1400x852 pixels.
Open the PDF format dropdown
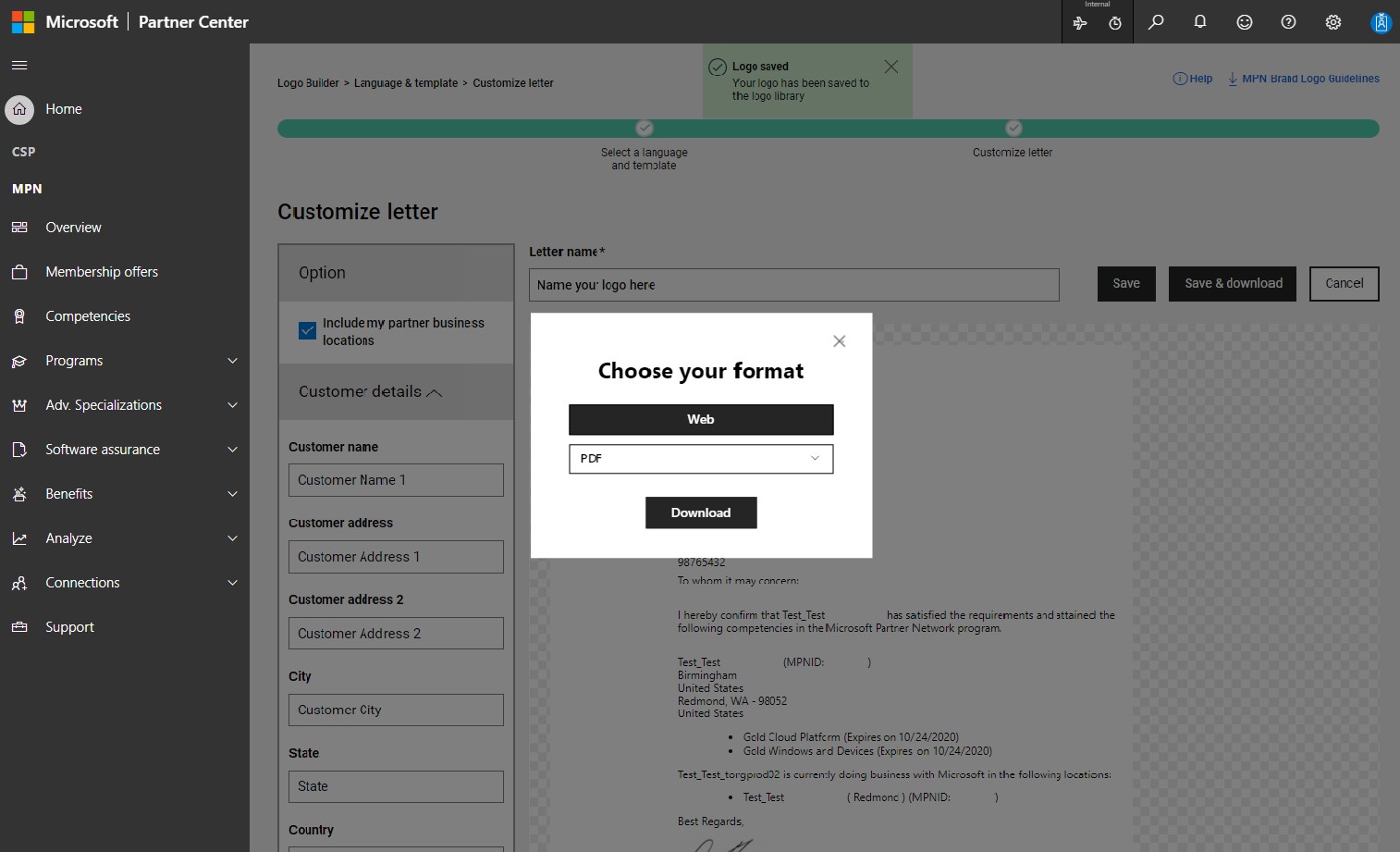point(701,459)
